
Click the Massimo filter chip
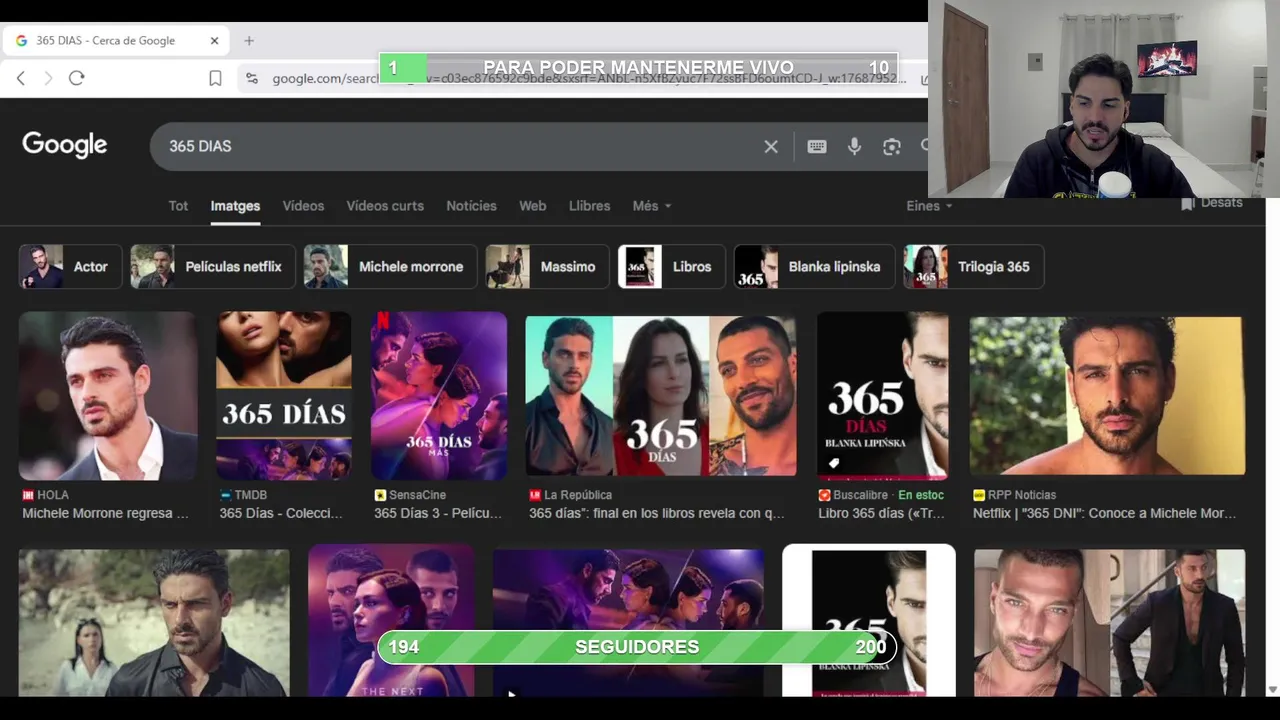pyautogui.click(x=547, y=267)
